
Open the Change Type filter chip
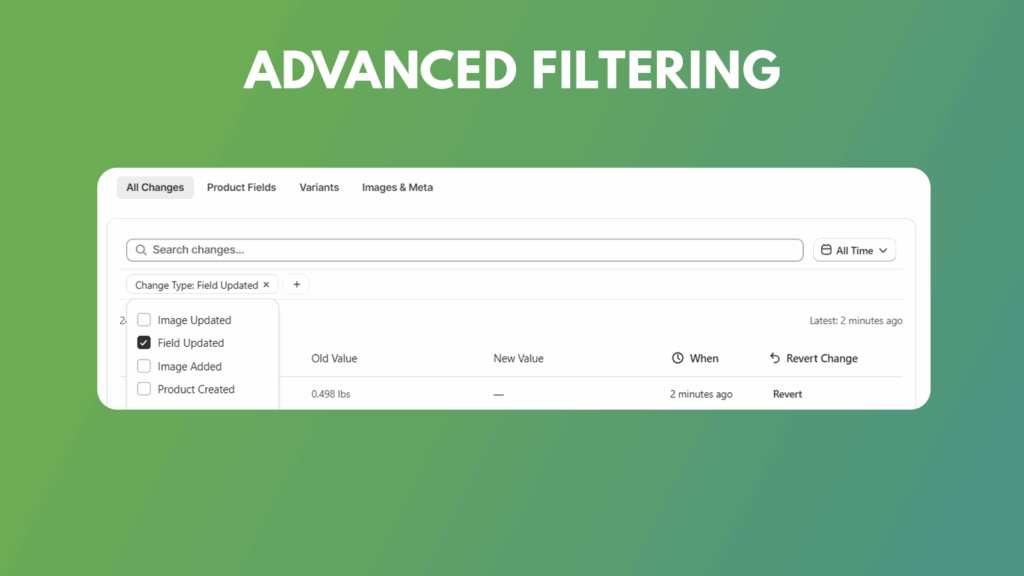point(196,285)
